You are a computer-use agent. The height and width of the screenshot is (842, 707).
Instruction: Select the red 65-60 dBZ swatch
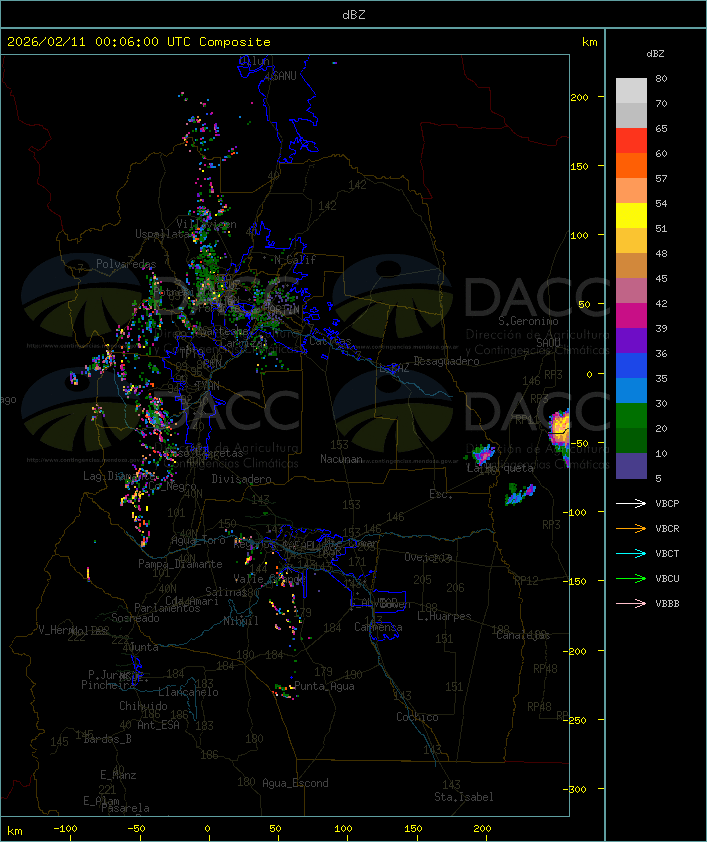coord(631,141)
